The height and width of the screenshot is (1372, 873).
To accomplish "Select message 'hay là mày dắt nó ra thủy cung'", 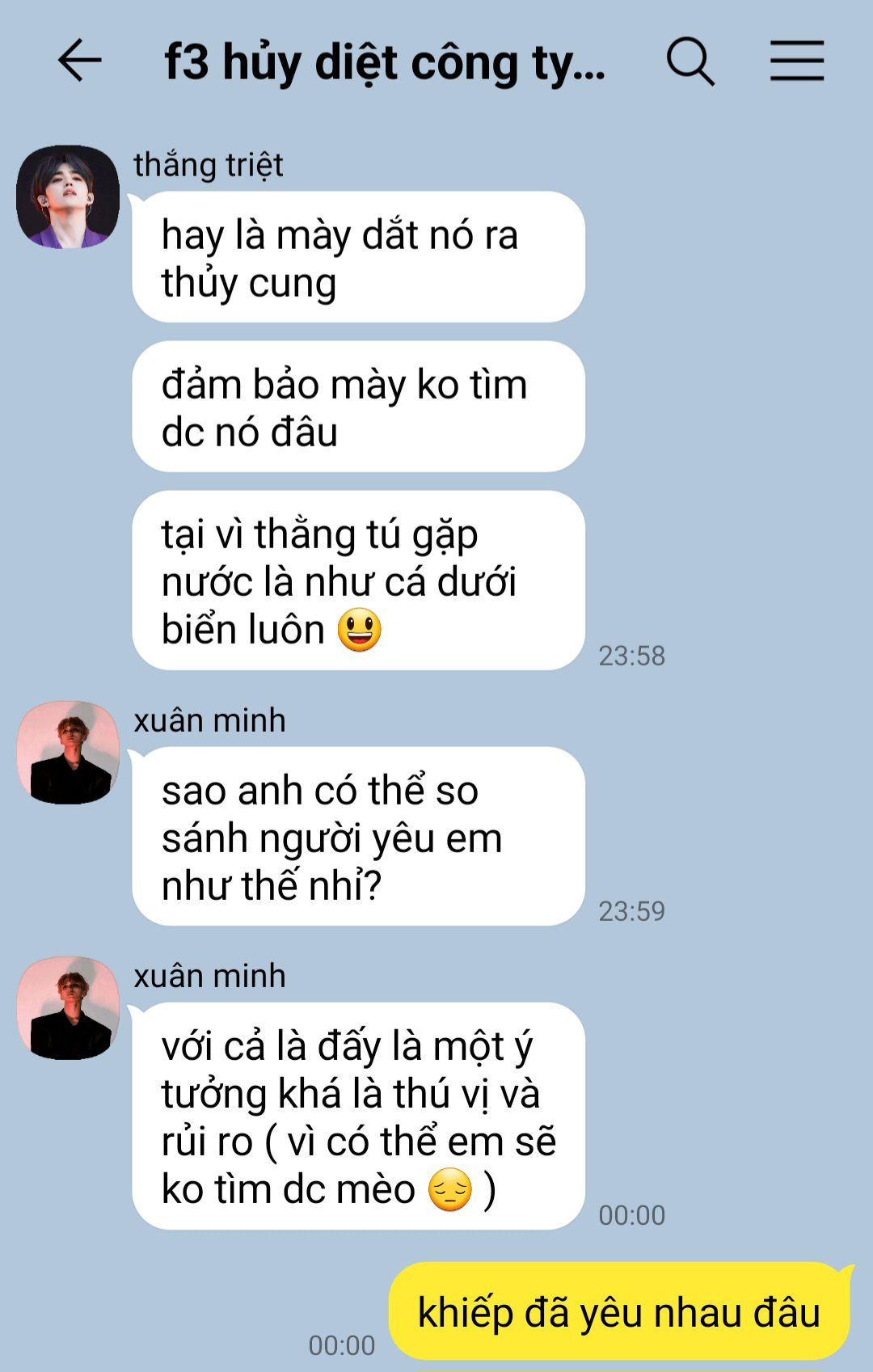I will tap(358, 257).
